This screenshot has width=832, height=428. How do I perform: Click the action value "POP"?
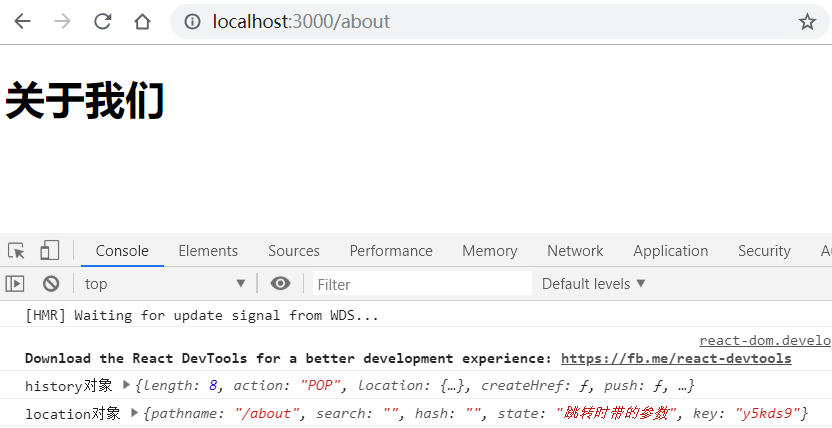coord(320,386)
